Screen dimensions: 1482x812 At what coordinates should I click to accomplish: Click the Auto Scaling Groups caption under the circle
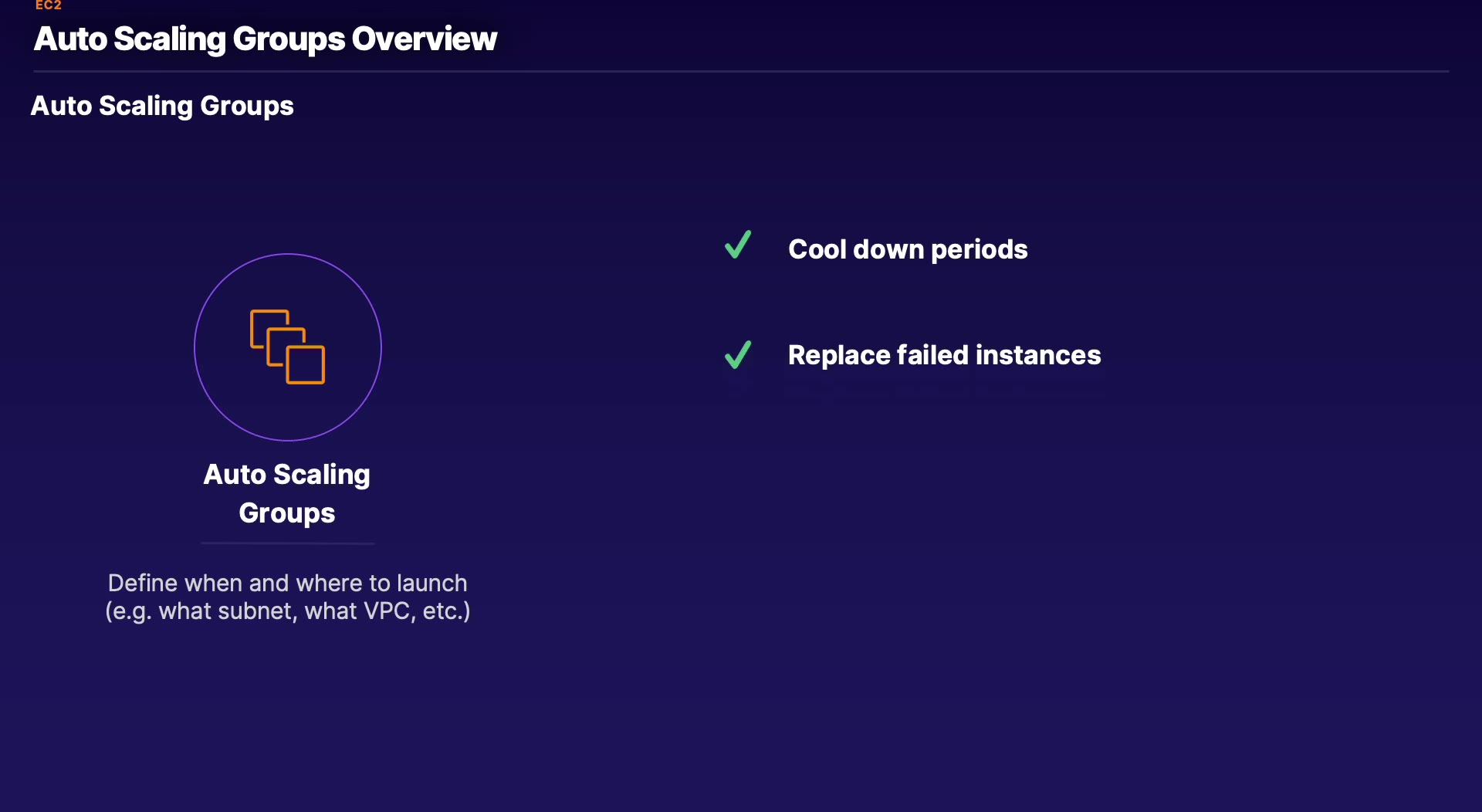click(287, 493)
